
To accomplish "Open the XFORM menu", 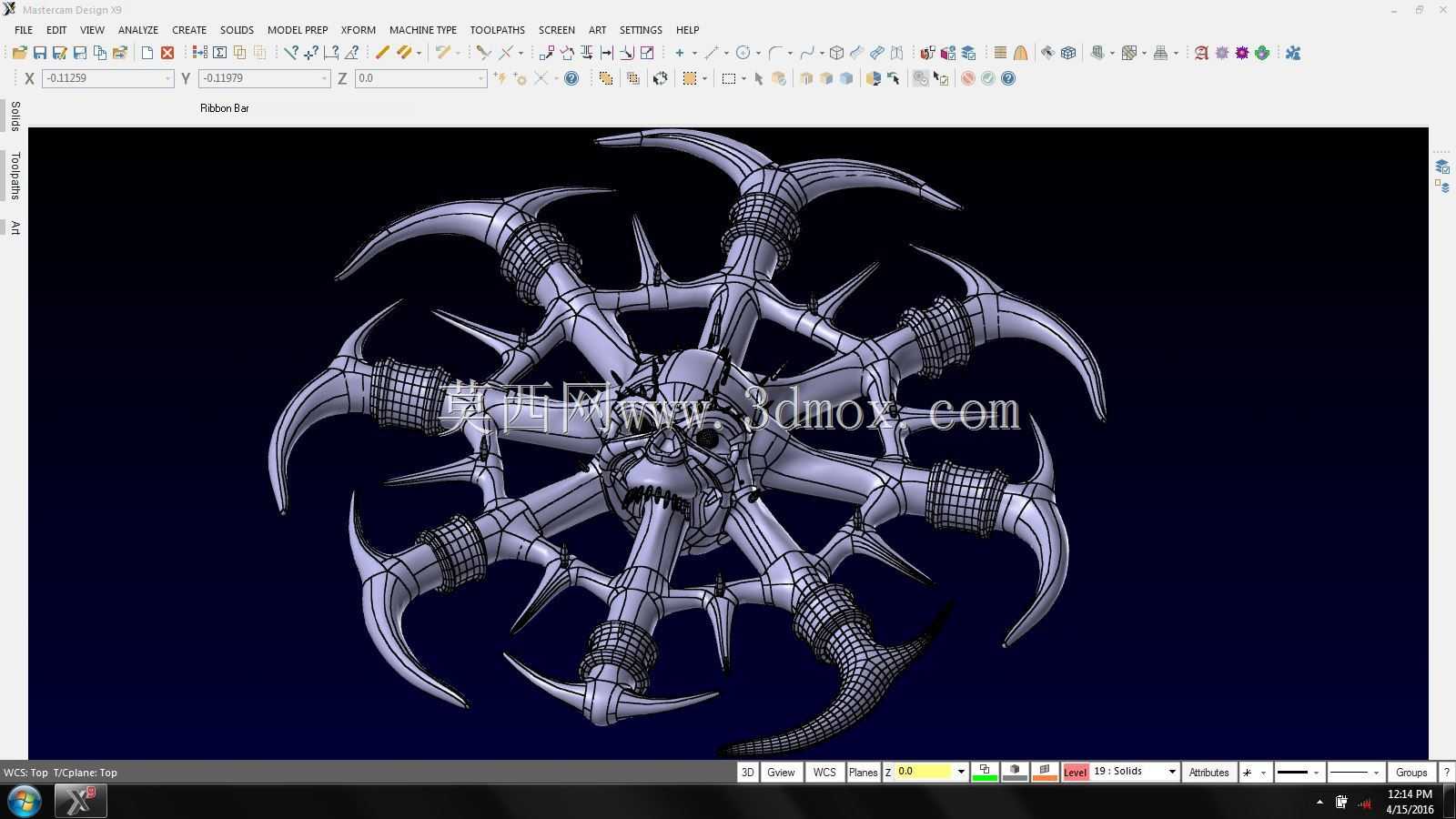I will (359, 30).
